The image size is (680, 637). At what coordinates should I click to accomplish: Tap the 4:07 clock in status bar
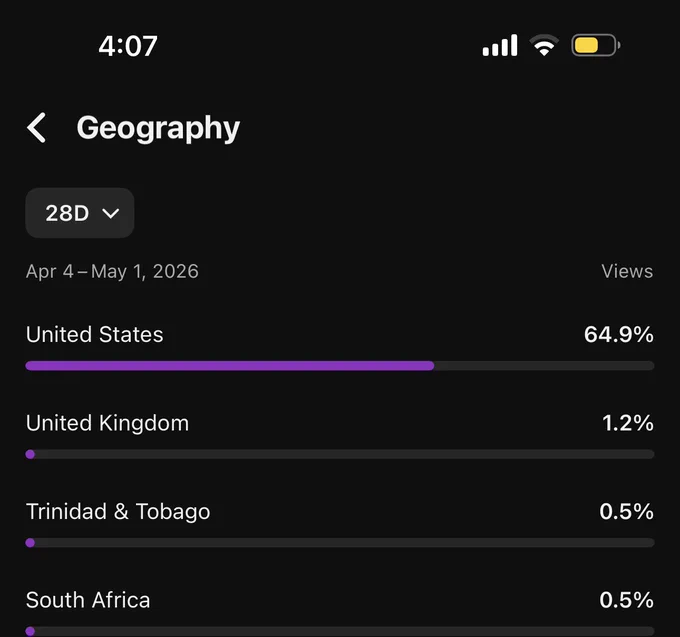(x=128, y=46)
